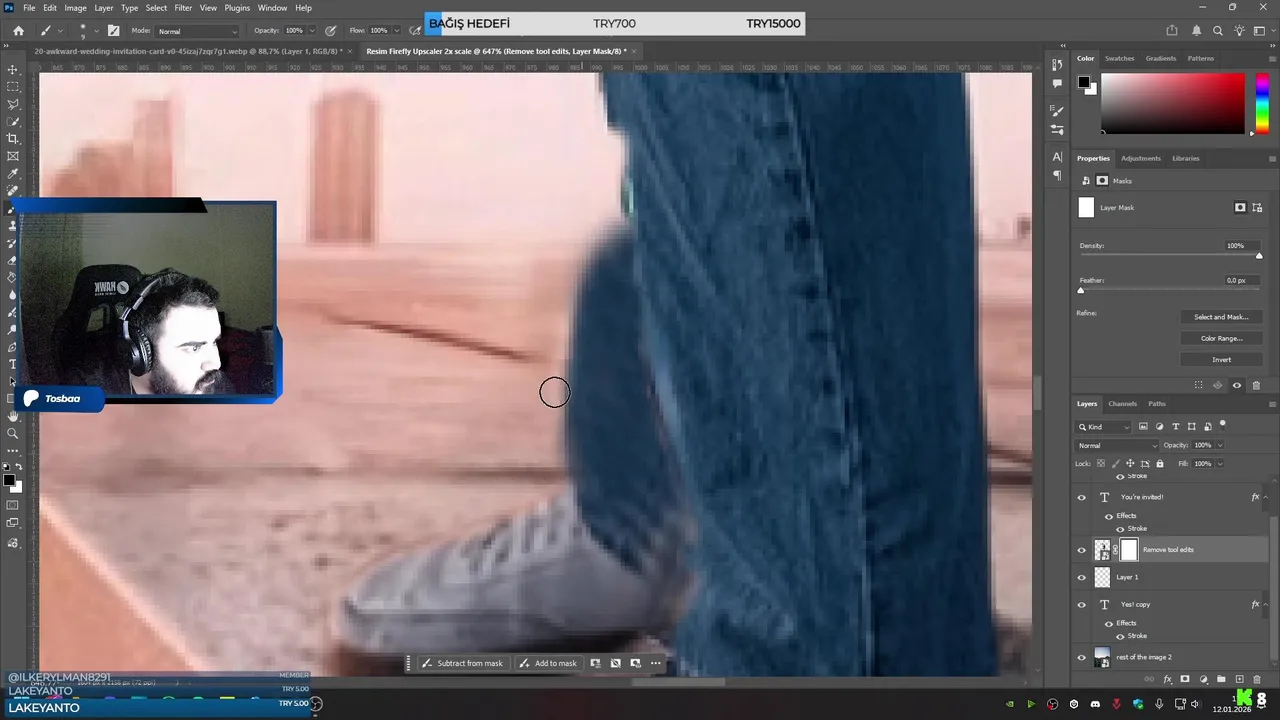Open the Image menu
The height and width of the screenshot is (720, 1280).
(x=76, y=8)
